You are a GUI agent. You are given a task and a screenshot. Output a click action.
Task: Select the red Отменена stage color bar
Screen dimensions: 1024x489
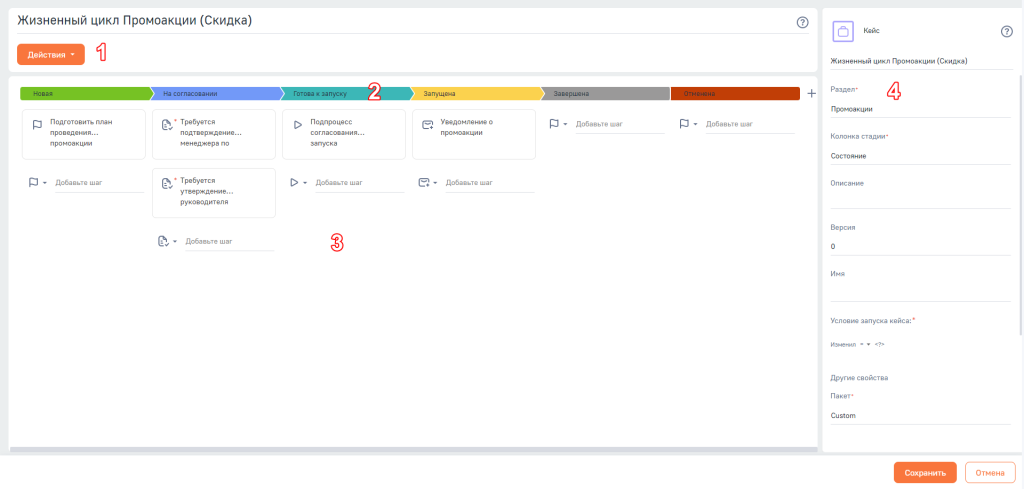pos(735,94)
